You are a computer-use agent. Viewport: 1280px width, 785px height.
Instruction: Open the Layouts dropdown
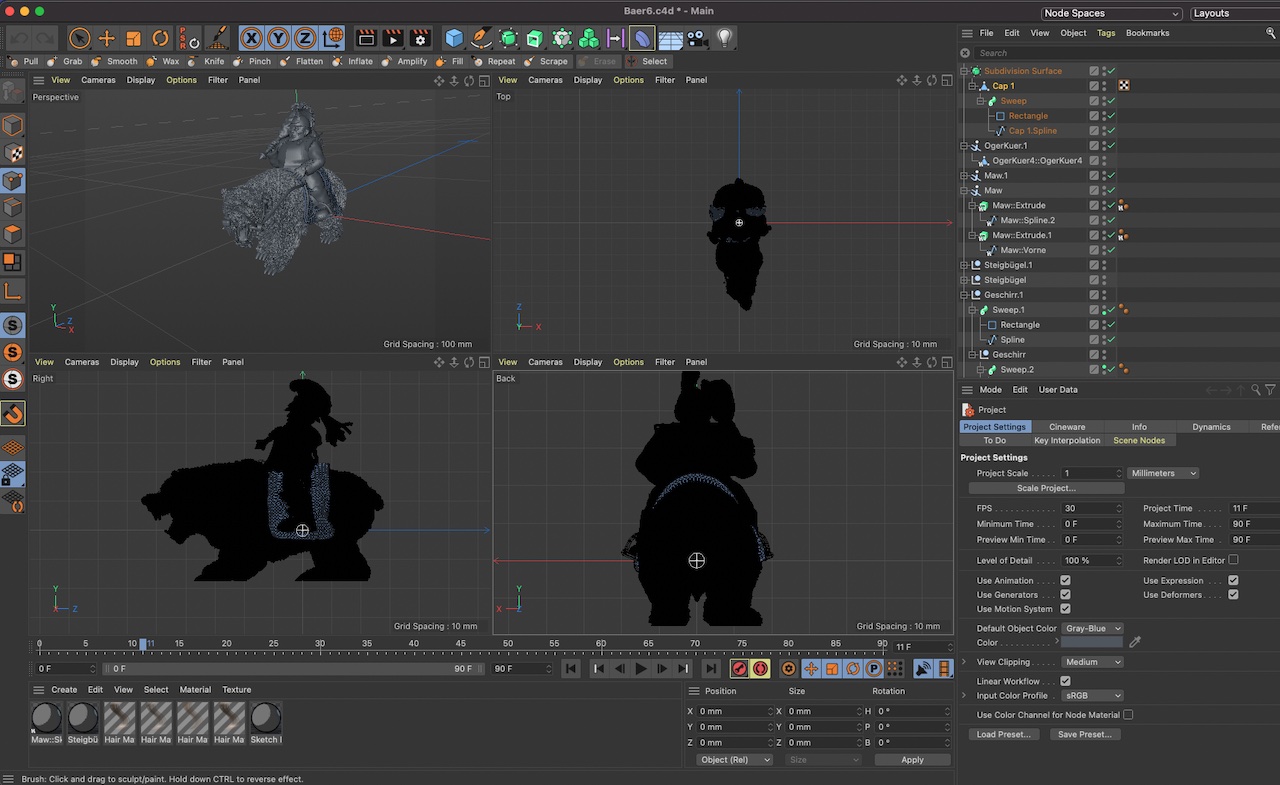[1235, 13]
